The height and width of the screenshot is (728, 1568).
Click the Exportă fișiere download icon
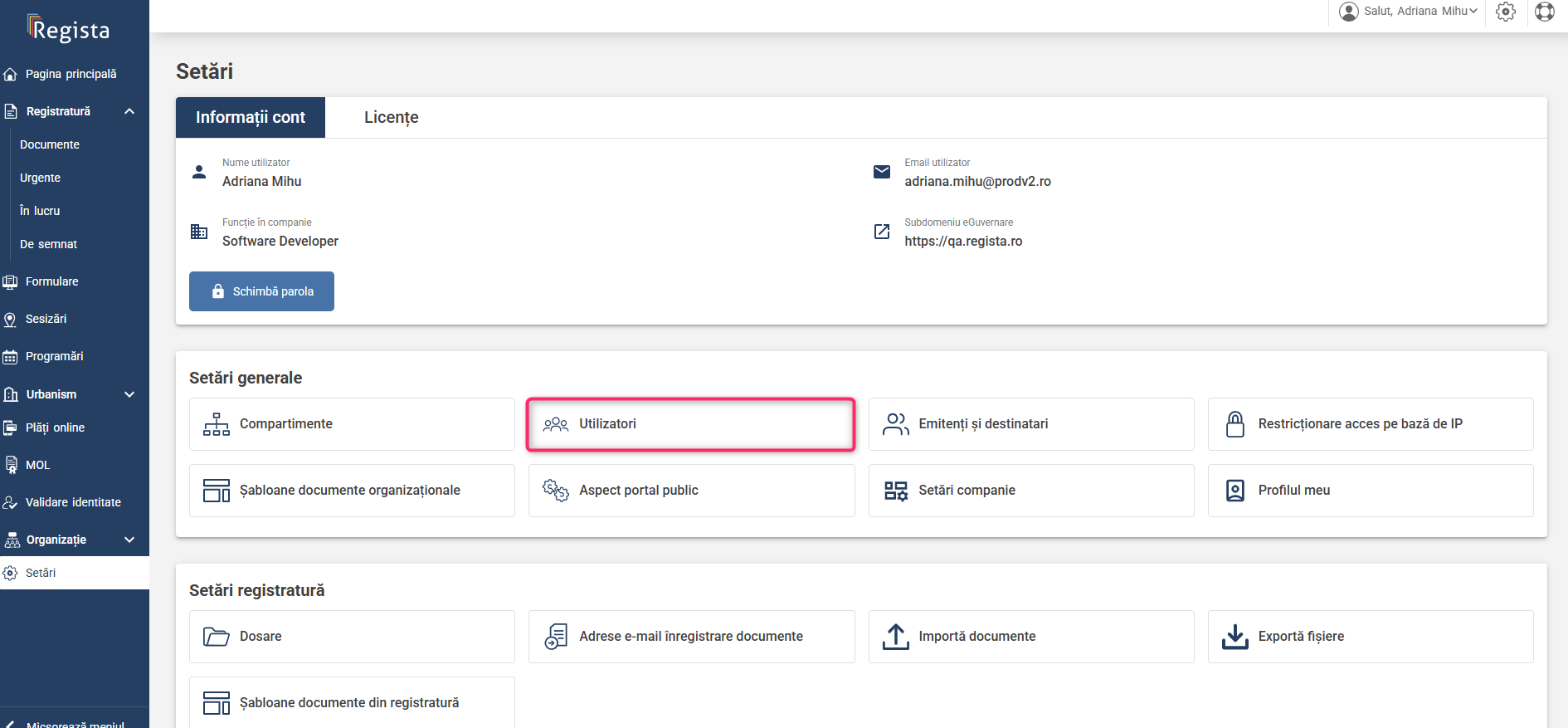(x=1234, y=637)
